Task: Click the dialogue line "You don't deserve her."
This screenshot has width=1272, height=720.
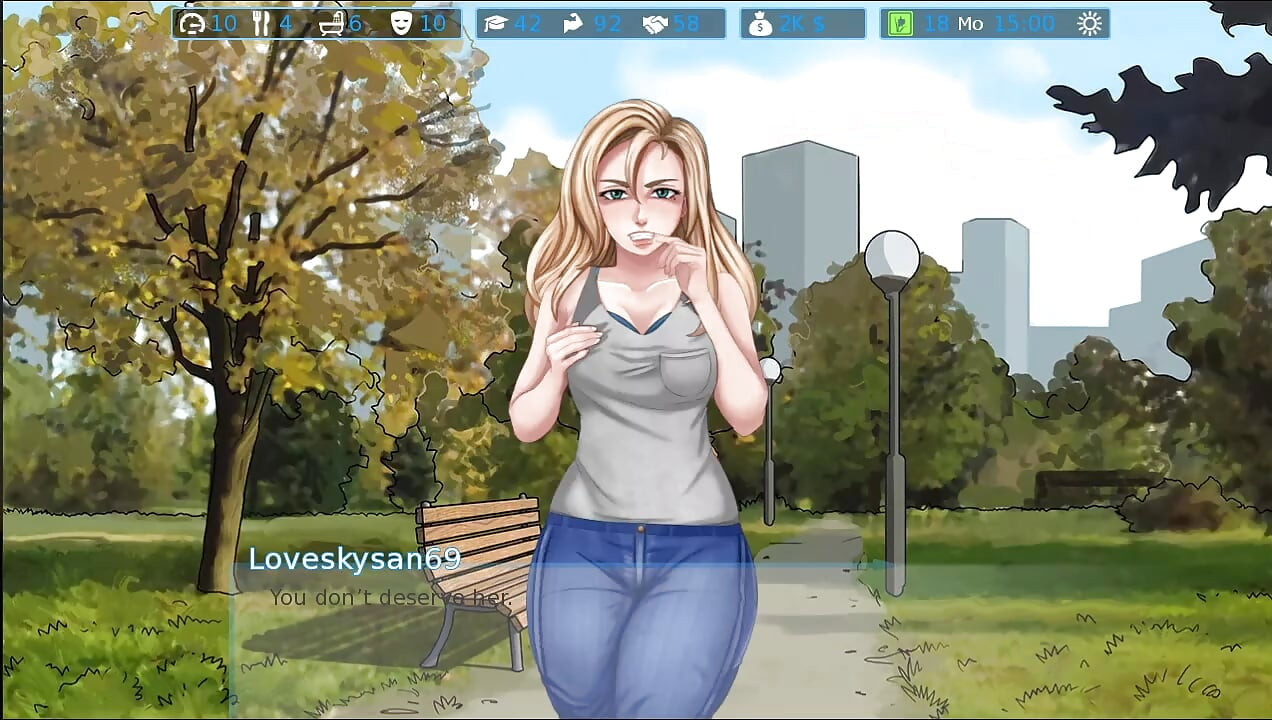Action: [390, 598]
